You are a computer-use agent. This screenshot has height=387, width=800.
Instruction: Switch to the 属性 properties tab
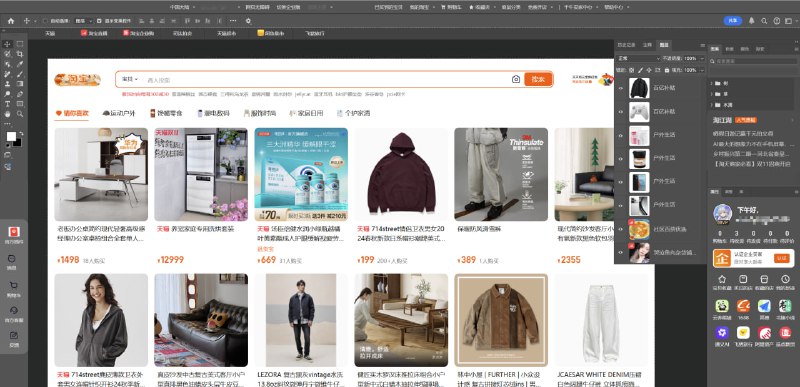tap(714, 192)
